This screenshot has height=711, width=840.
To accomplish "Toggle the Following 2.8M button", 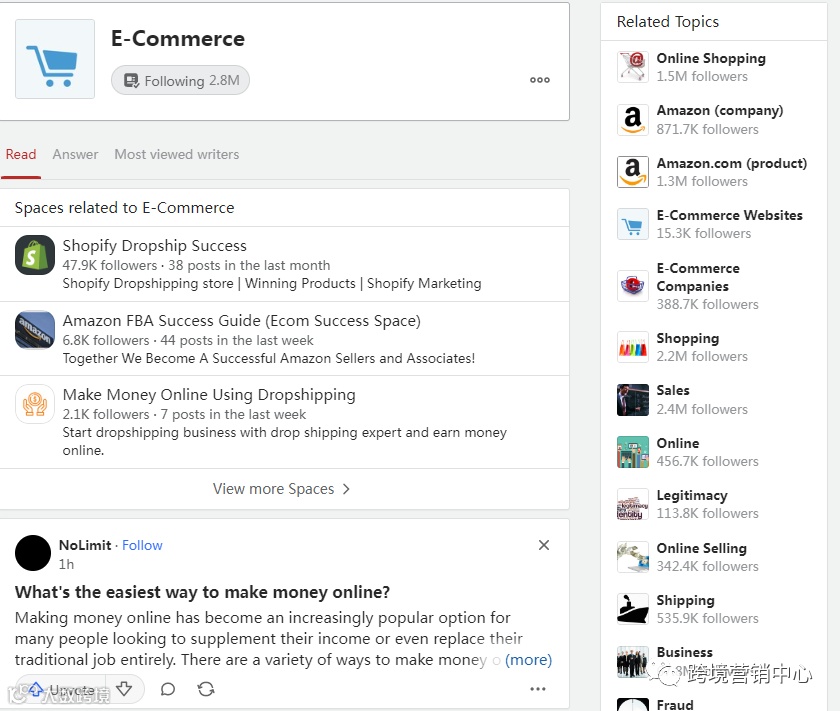I will (x=180, y=80).
